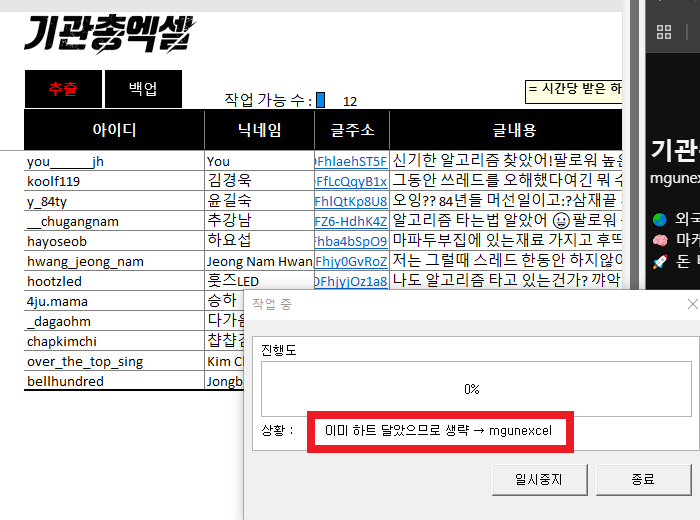Select cell you______jh
This screenshot has height=520, width=700.
114,161
